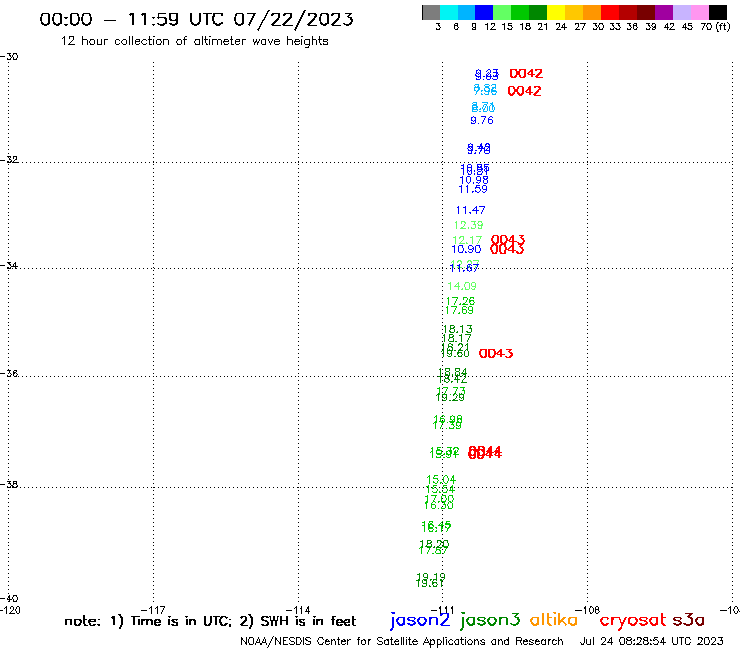Click the s3a legend label
The image size is (740, 650).
tap(689, 620)
